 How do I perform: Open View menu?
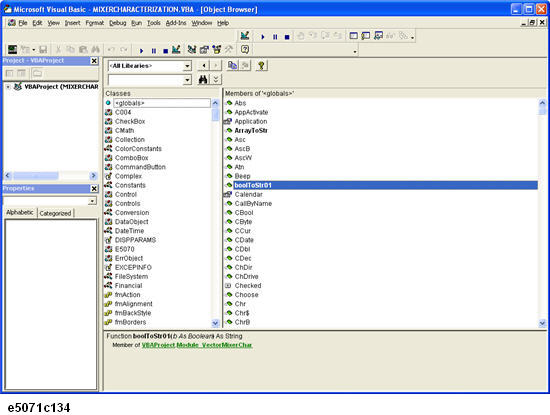click(53, 23)
